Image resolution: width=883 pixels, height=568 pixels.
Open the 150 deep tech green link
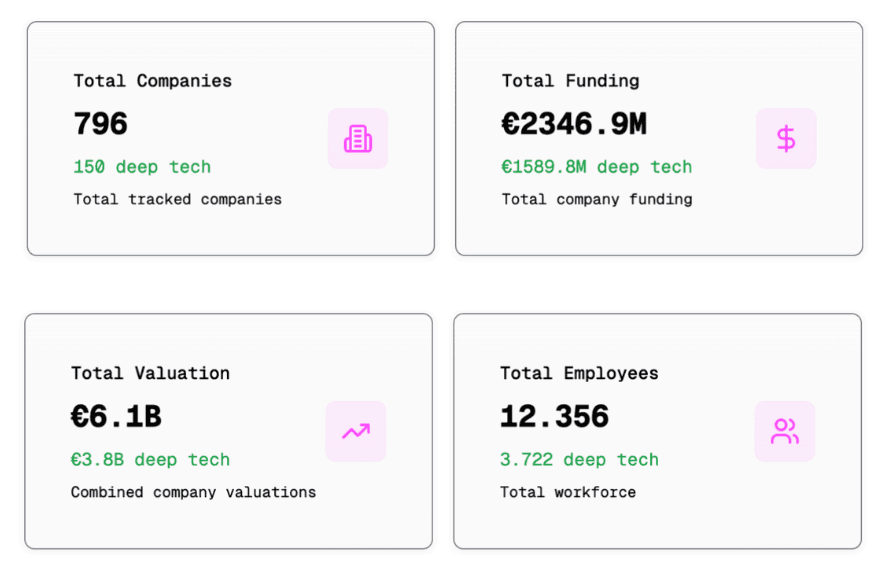[142, 167]
